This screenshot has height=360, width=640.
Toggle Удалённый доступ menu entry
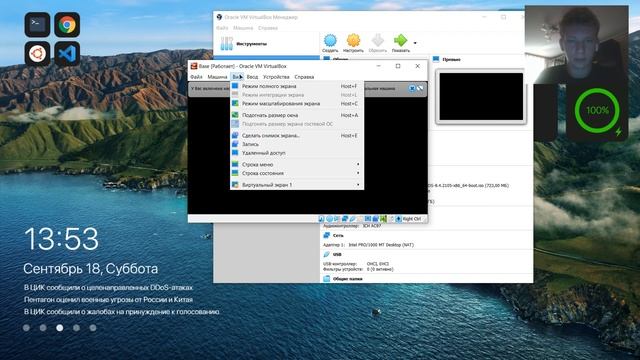(x=297, y=153)
